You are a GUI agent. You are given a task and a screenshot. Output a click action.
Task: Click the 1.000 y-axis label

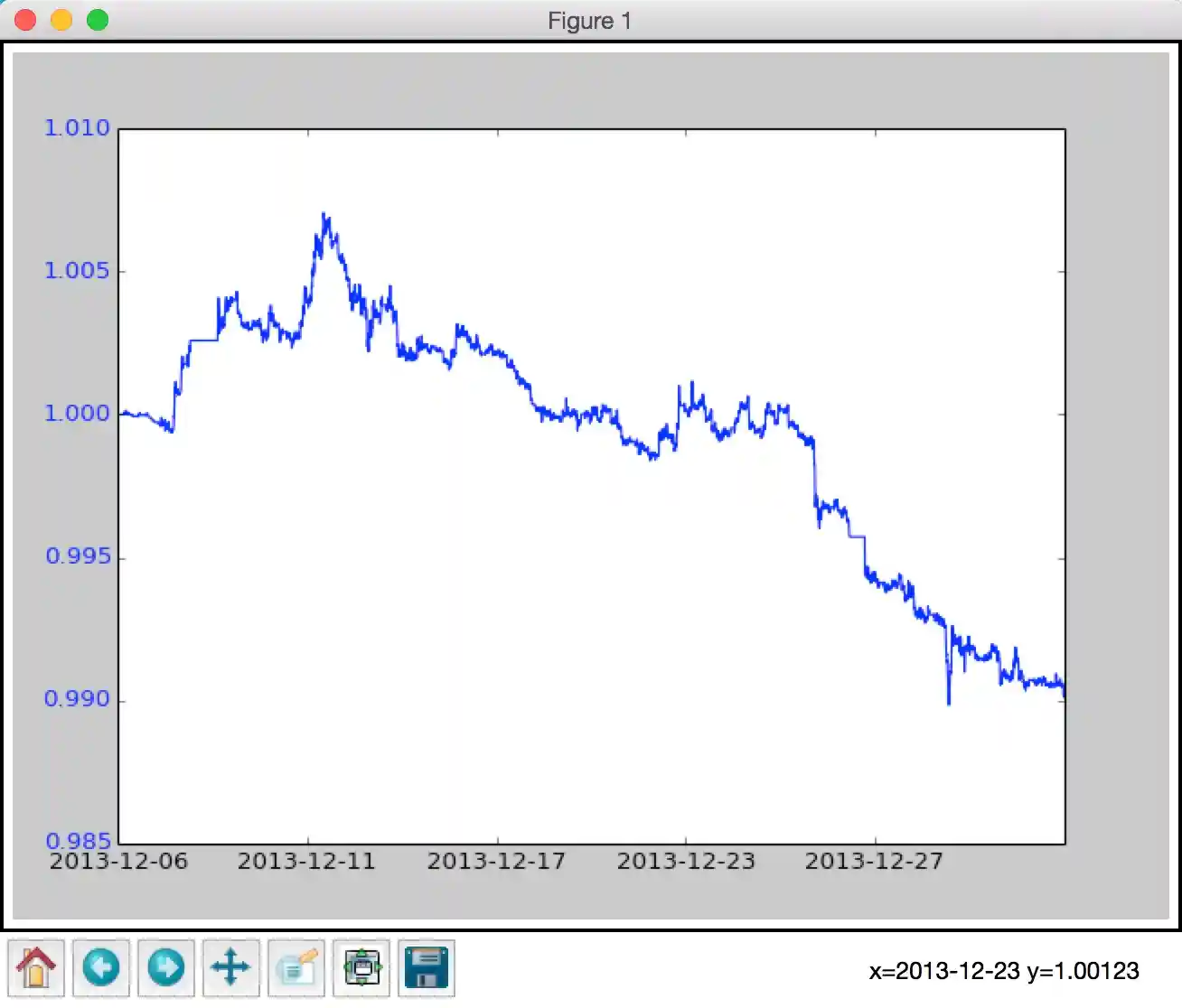77,414
